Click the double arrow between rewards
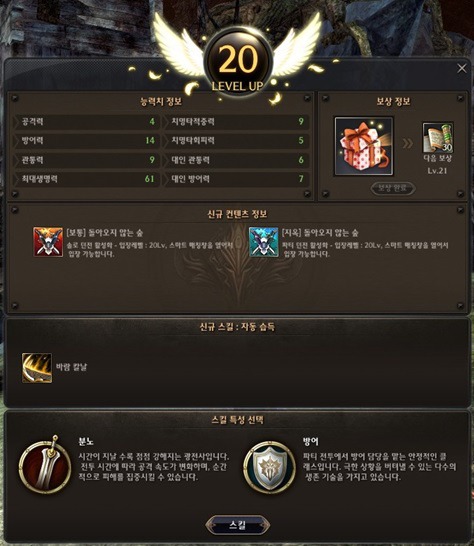 click(x=407, y=143)
